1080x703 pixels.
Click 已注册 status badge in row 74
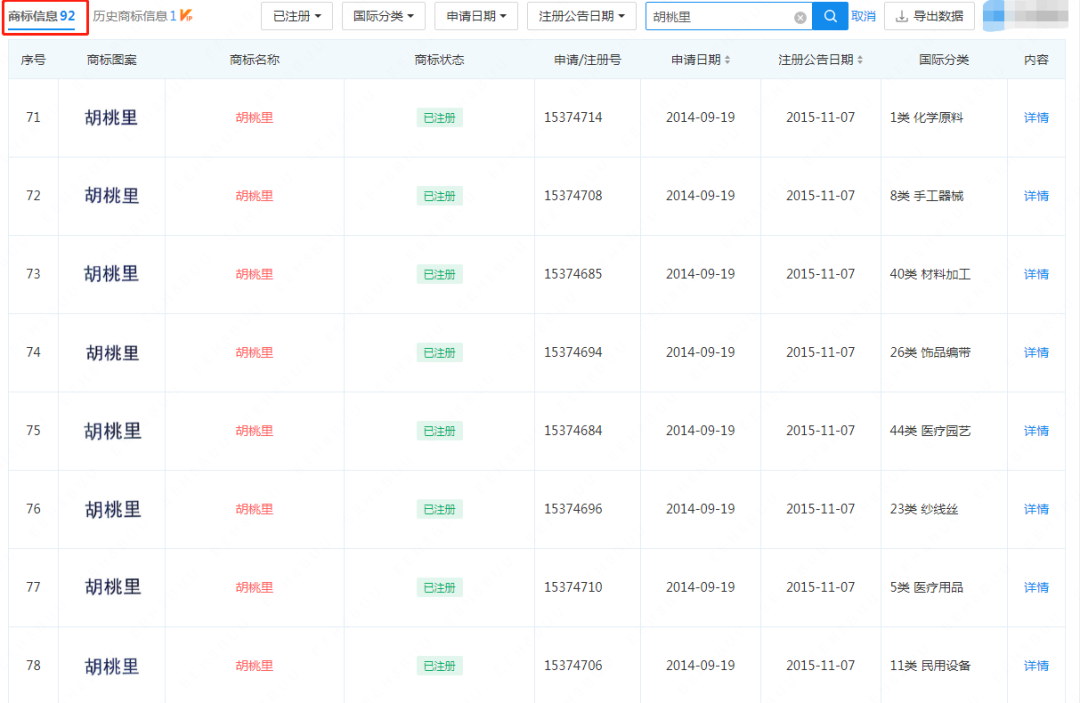[439, 353]
